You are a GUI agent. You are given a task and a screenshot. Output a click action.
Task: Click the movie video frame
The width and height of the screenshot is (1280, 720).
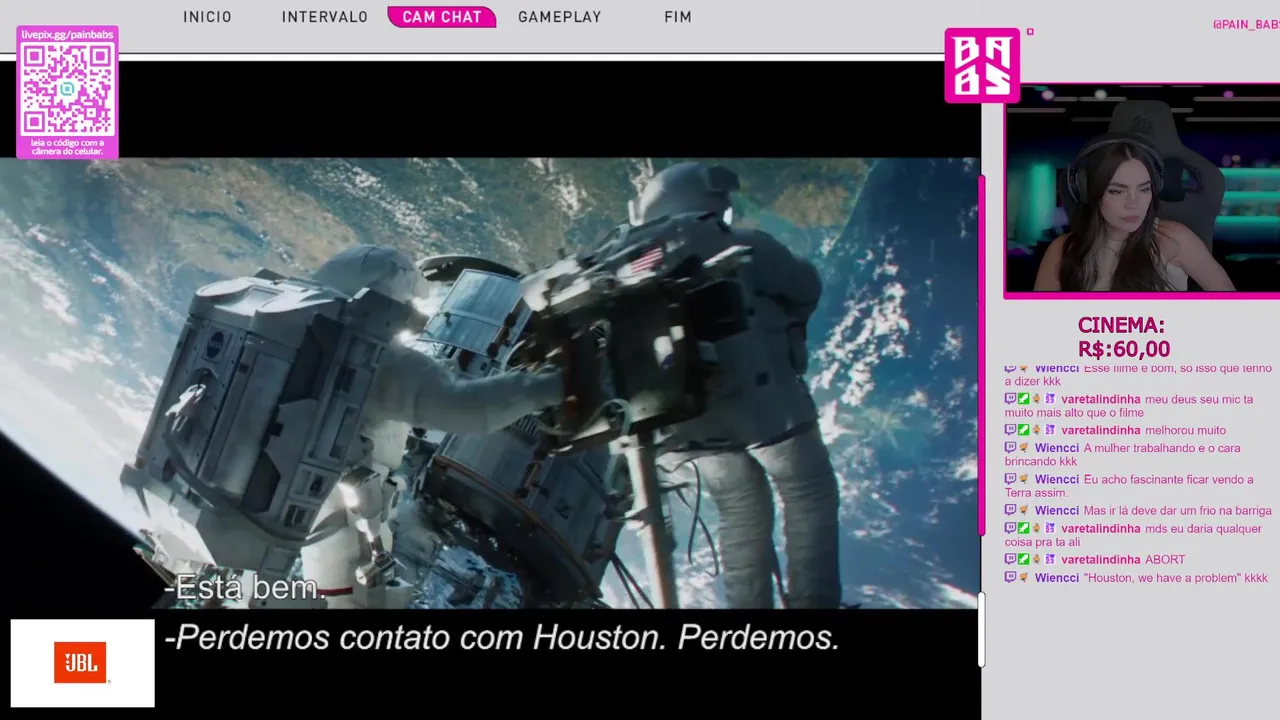[x=489, y=383]
